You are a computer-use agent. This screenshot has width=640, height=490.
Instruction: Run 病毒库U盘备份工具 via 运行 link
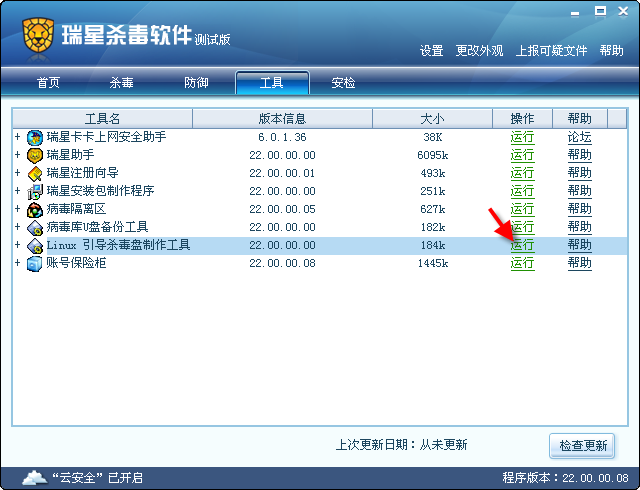click(522, 227)
